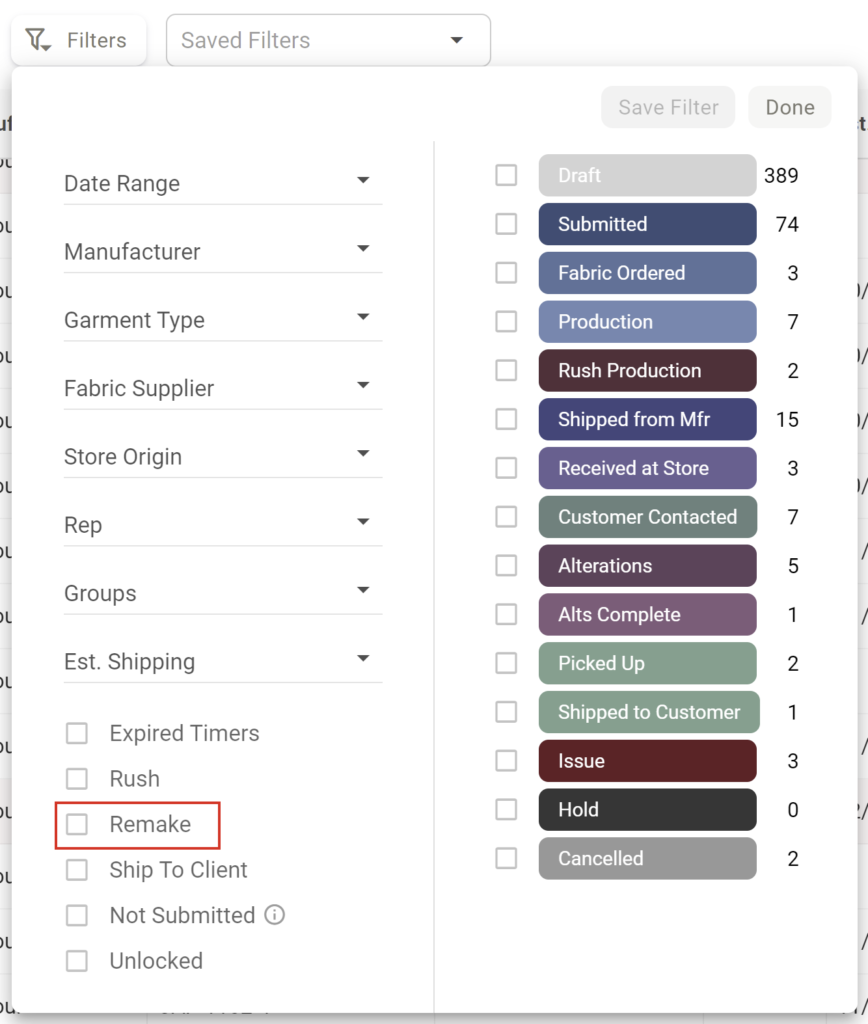Enable the Remake checkbox
Screen dimensions: 868x1024
click(x=77, y=824)
